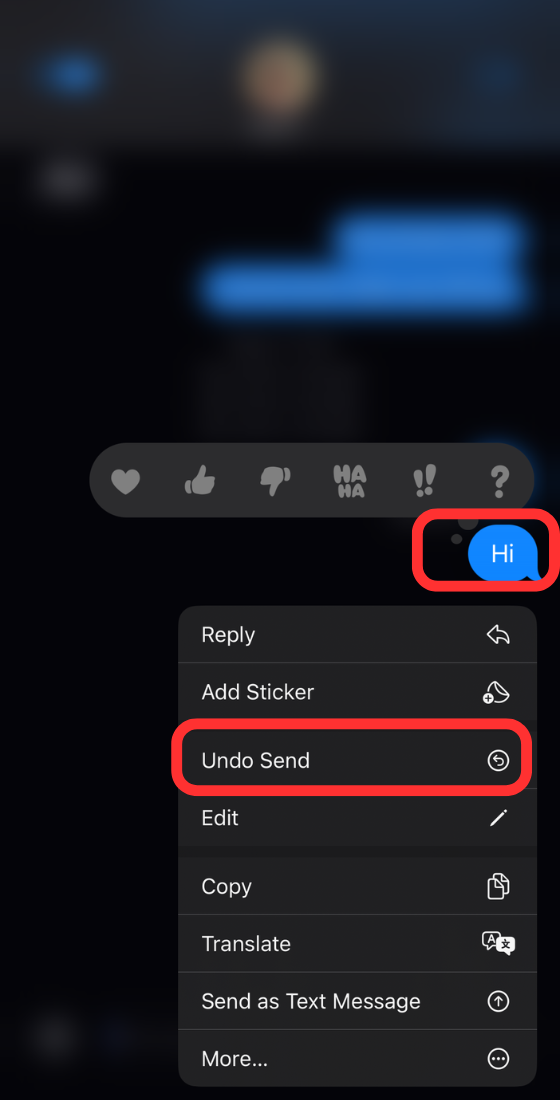Click the translate icon
The width and height of the screenshot is (560, 1100).
tap(498, 944)
